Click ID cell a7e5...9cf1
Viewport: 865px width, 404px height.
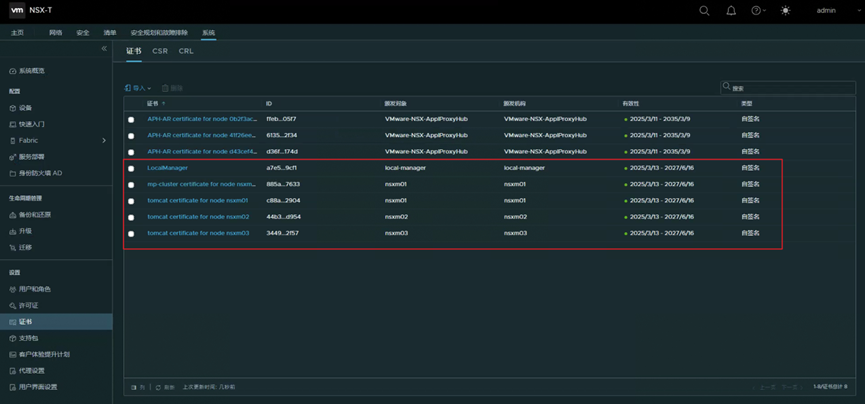(x=282, y=168)
